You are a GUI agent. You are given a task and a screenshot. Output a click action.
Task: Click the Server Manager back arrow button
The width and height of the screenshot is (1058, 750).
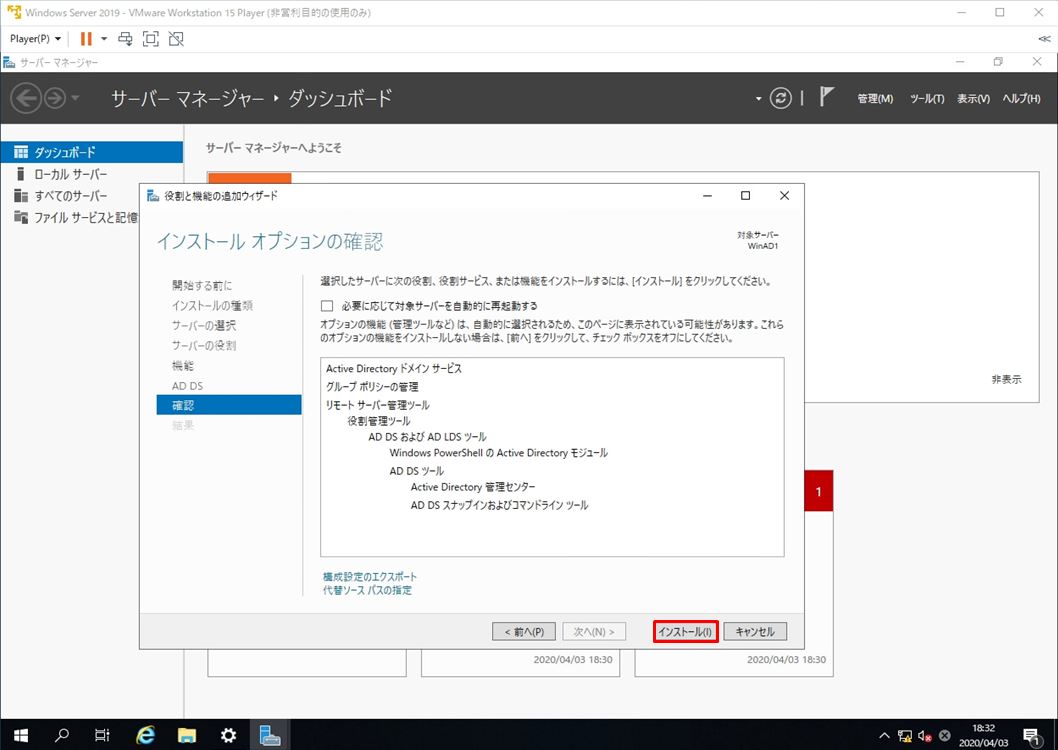[x=26, y=98]
